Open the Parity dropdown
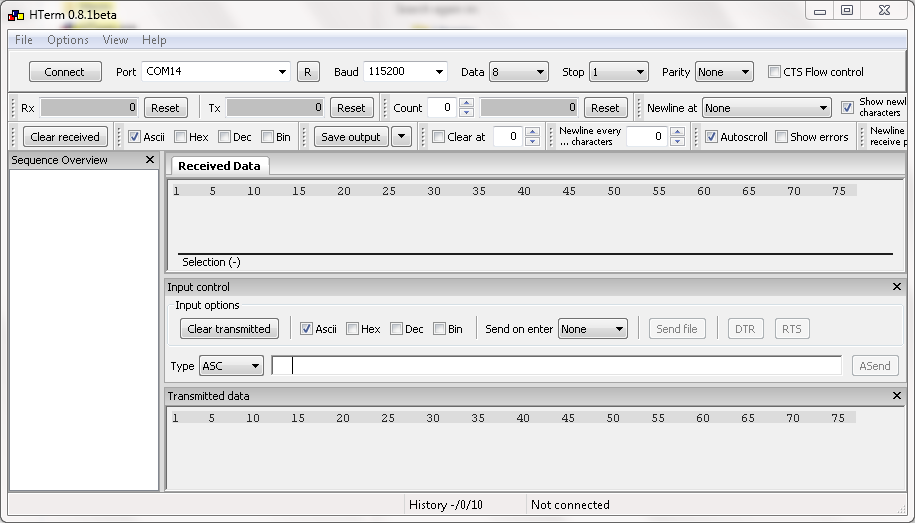915x523 pixels. click(724, 72)
